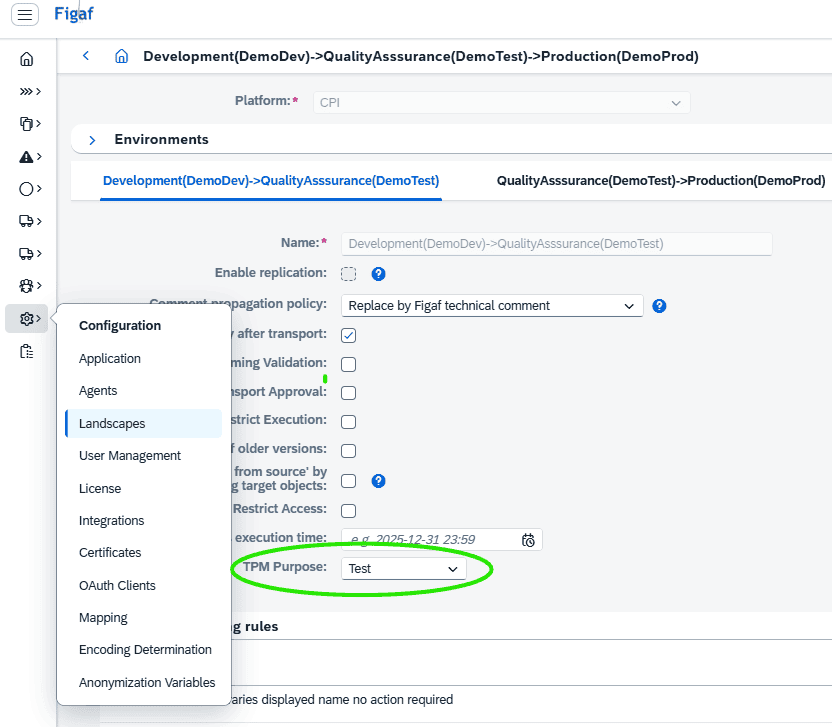The width and height of the screenshot is (832, 727).
Task: Open Integrations menu item
Action: 111,521
